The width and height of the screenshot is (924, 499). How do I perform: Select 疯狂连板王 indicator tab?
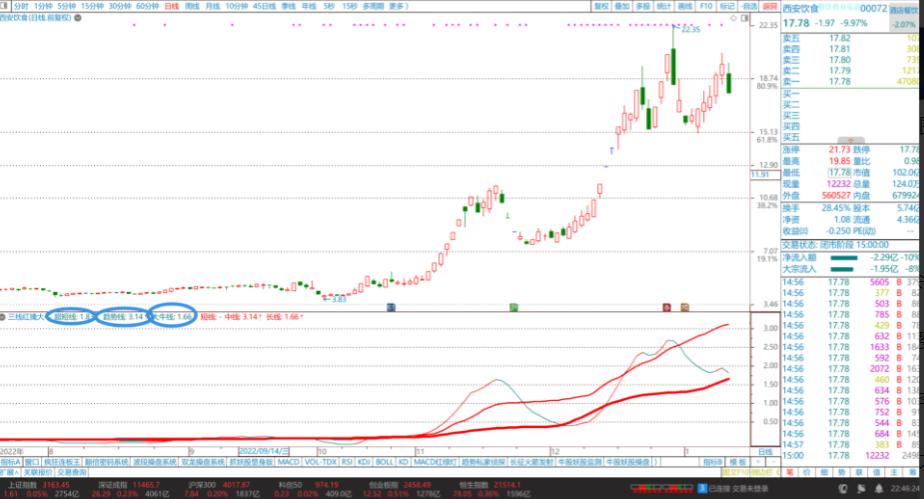click(x=62, y=462)
